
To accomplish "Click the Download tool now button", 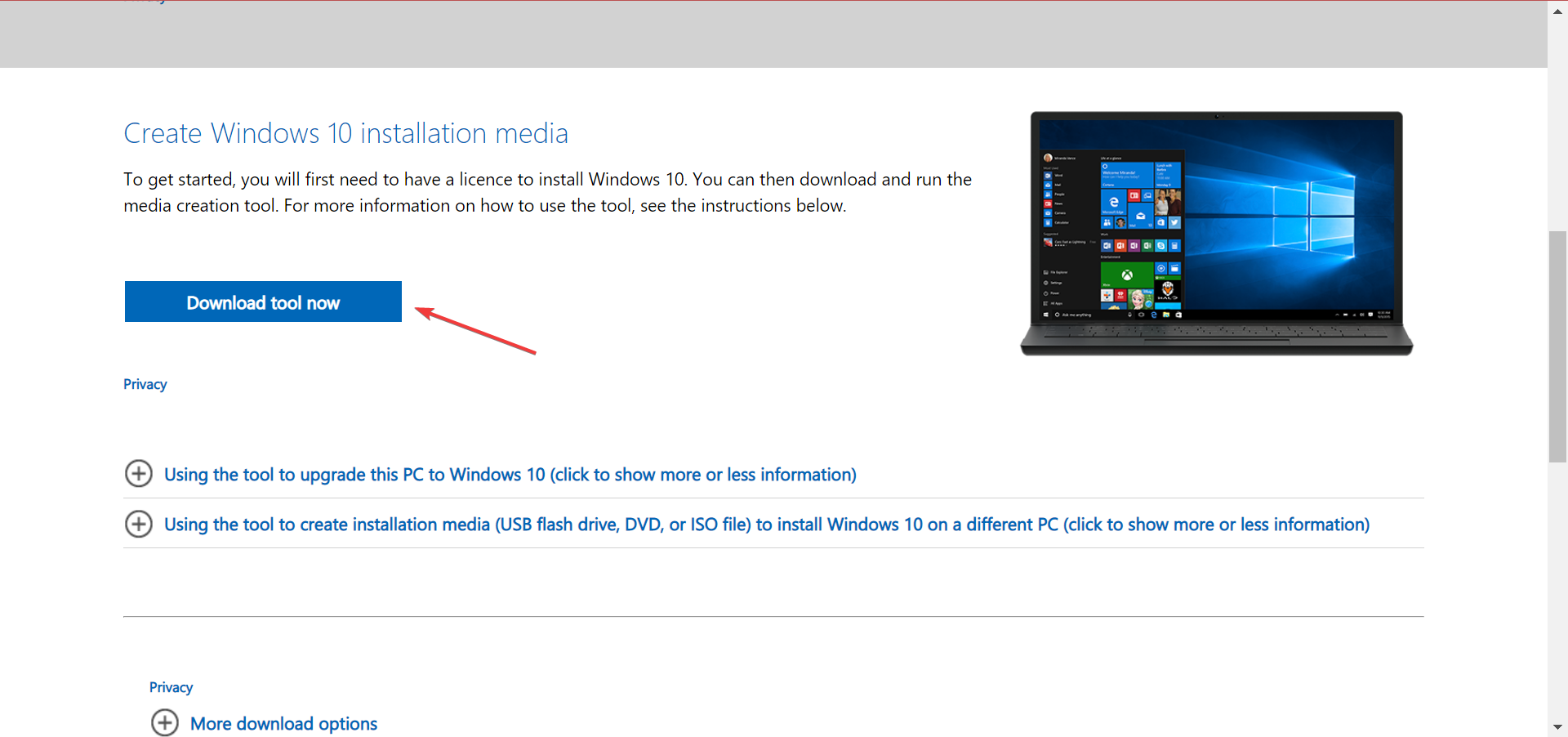I will [x=263, y=301].
